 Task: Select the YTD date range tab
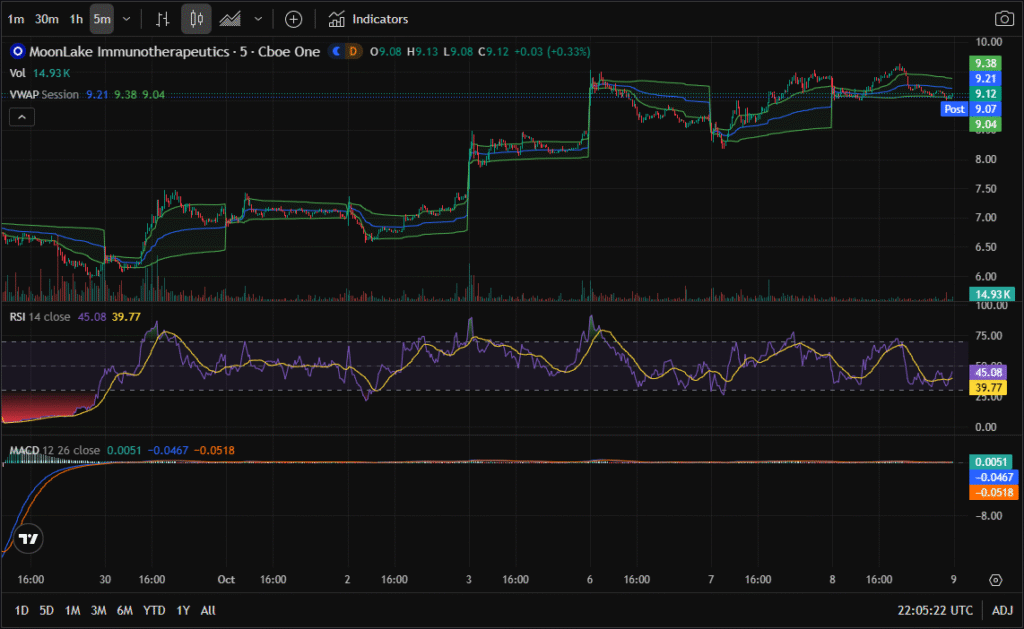154,610
